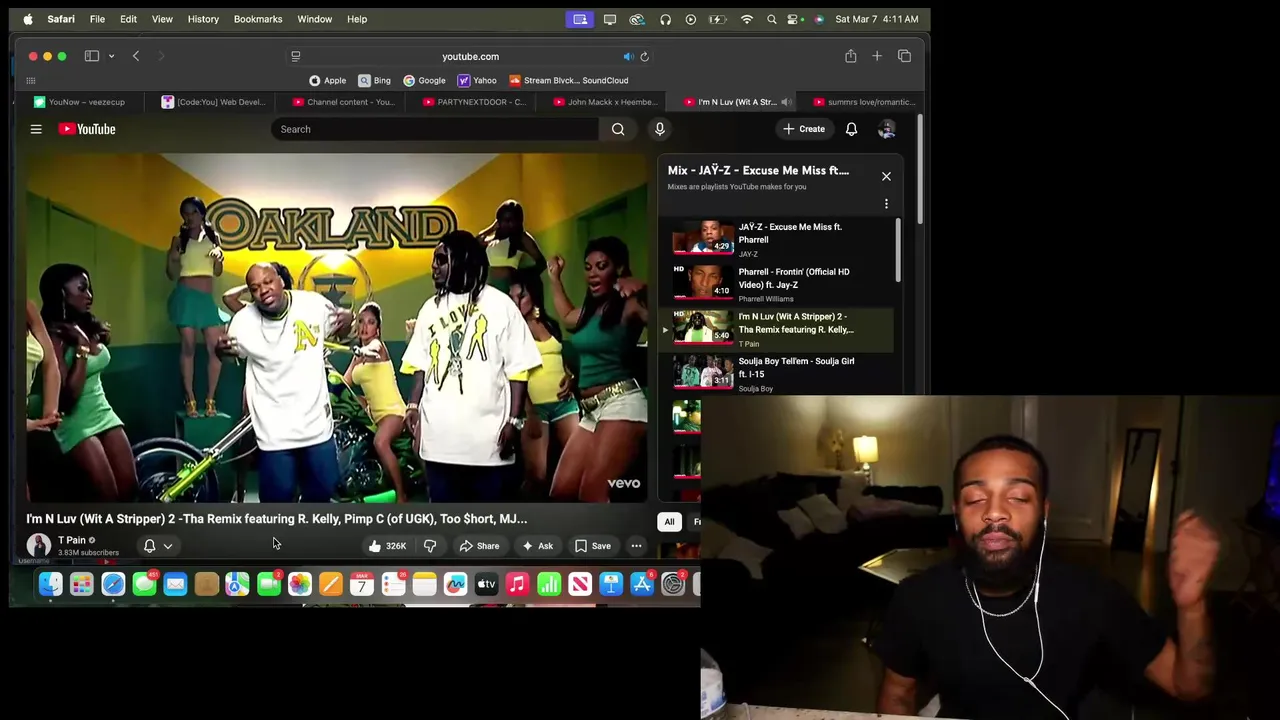Open the Safari tab group dropdown arrow
The height and width of the screenshot is (720, 1280).
[111, 56]
